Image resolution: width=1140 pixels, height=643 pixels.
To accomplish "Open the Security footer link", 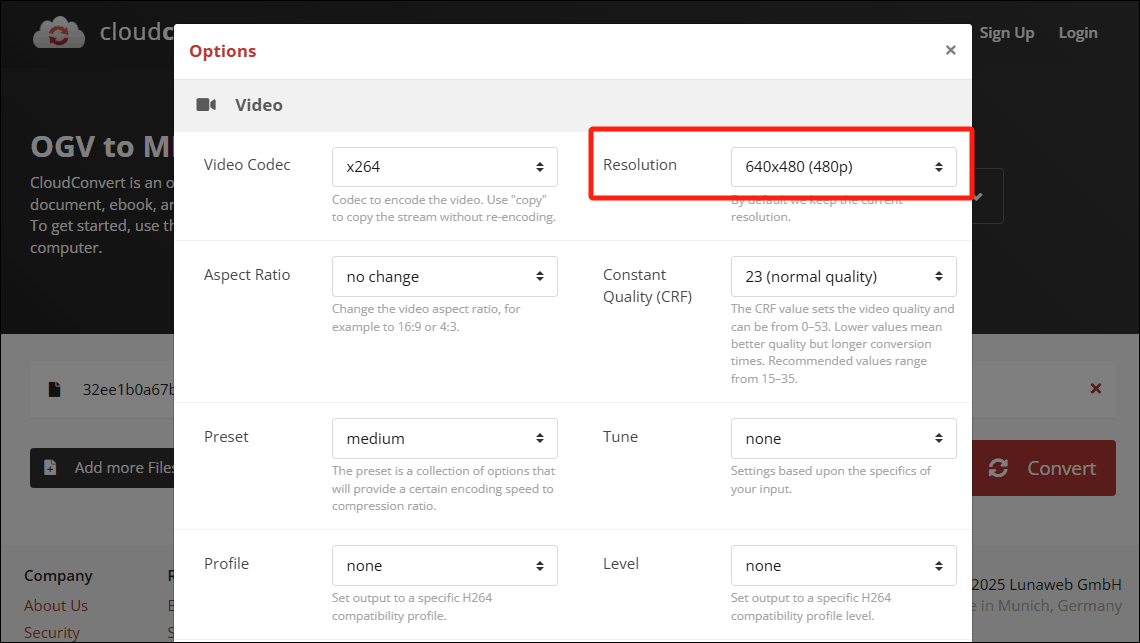I will tap(52, 632).
